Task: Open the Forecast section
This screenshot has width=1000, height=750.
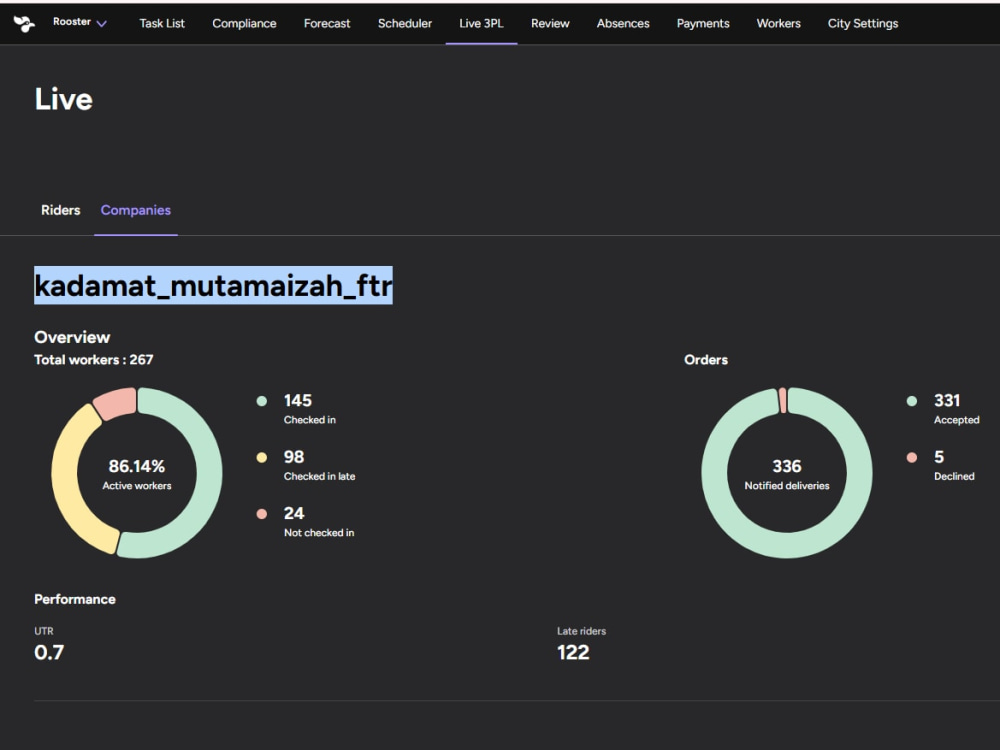Action: (327, 24)
